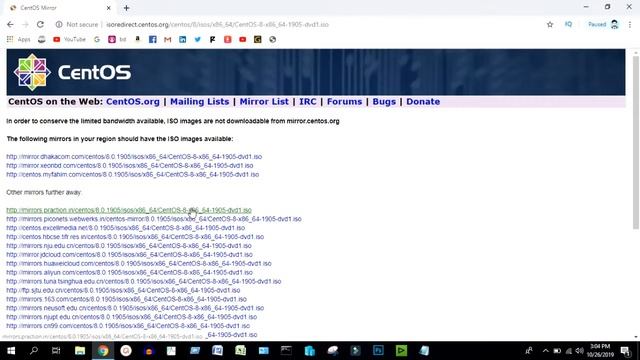Download ISO from mirrors.neusoft.edu.cn
This screenshot has height=360, width=640.
tap(135, 308)
